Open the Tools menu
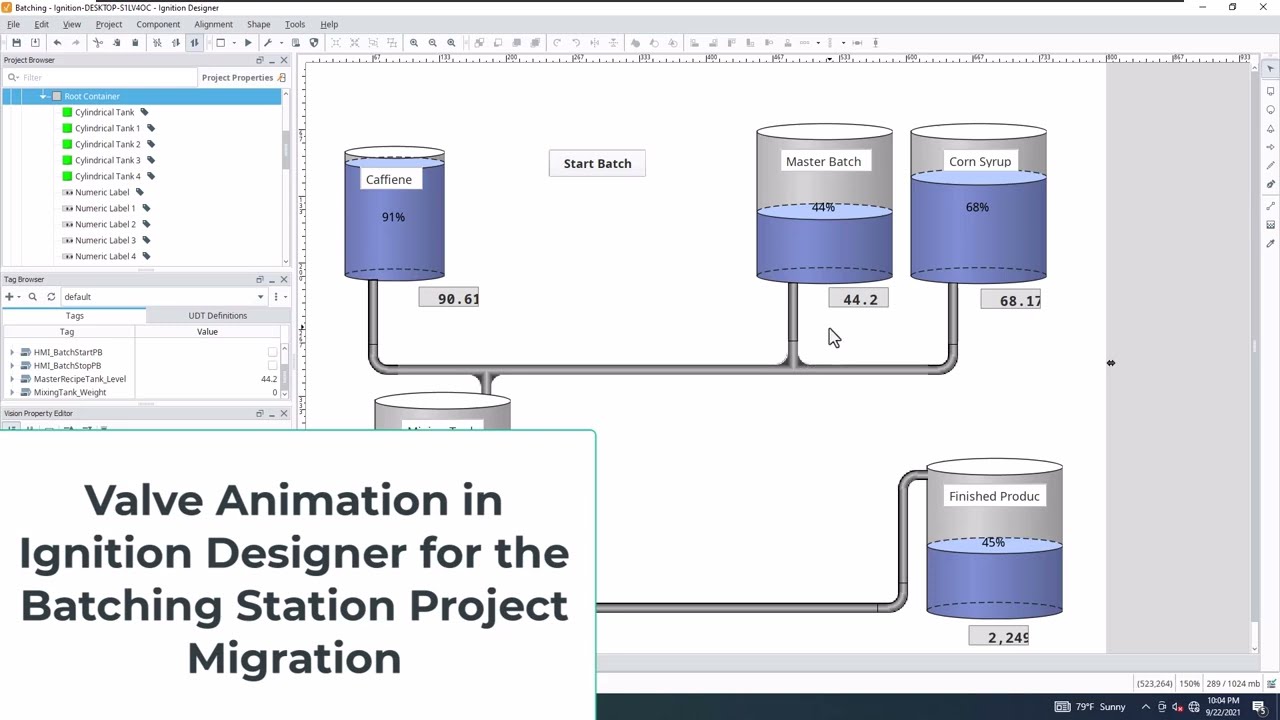 tap(295, 24)
